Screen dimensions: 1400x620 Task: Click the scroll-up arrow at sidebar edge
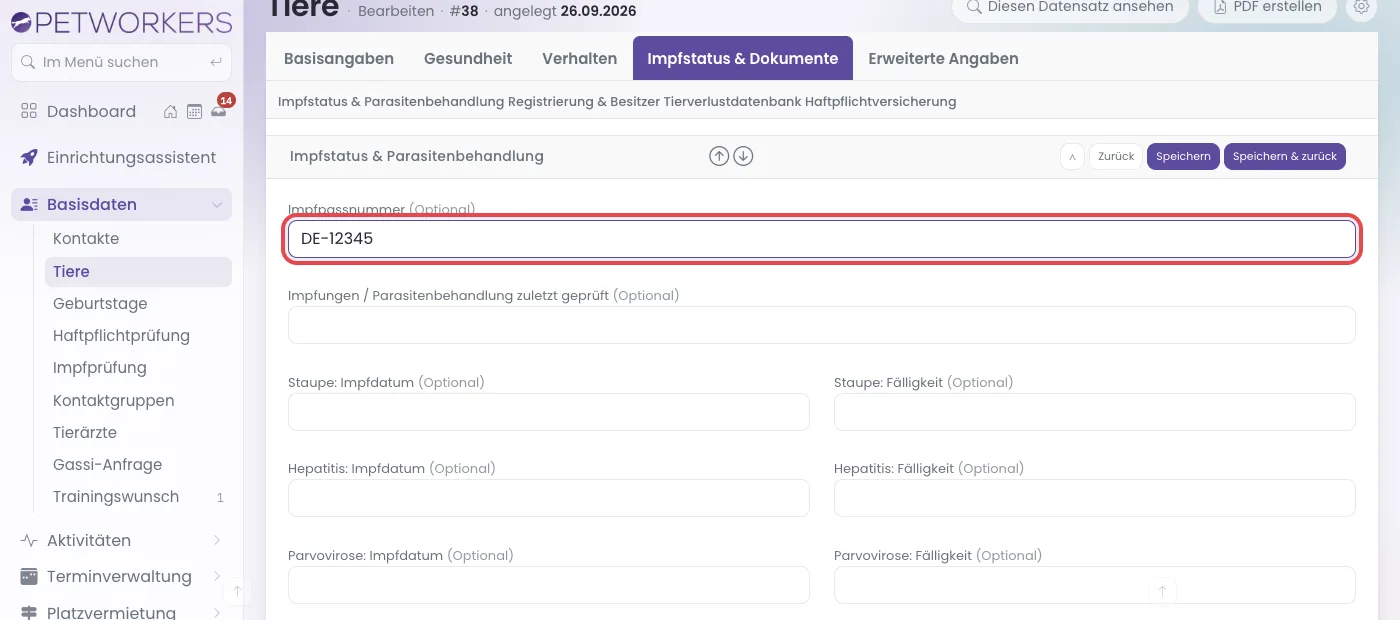click(x=237, y=591)
